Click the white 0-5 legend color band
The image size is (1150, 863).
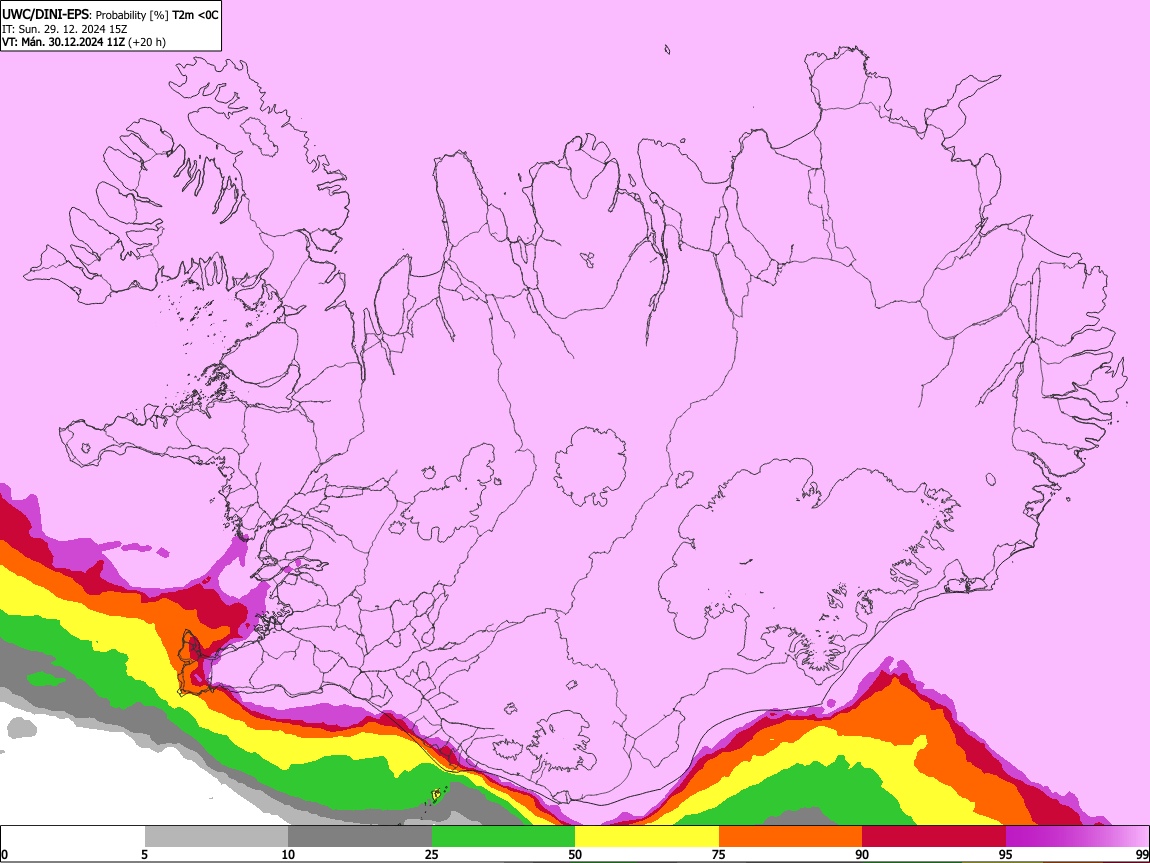coord(73,837)
